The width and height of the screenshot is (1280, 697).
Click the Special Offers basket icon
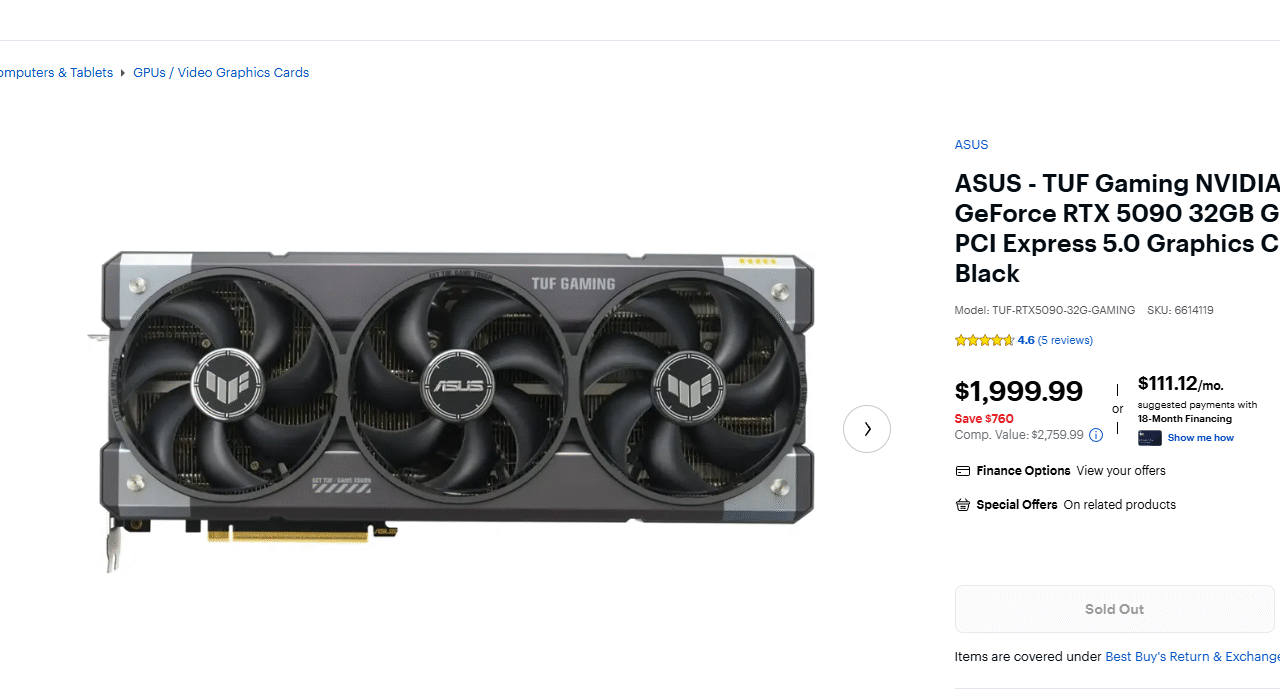click(963, 505)
